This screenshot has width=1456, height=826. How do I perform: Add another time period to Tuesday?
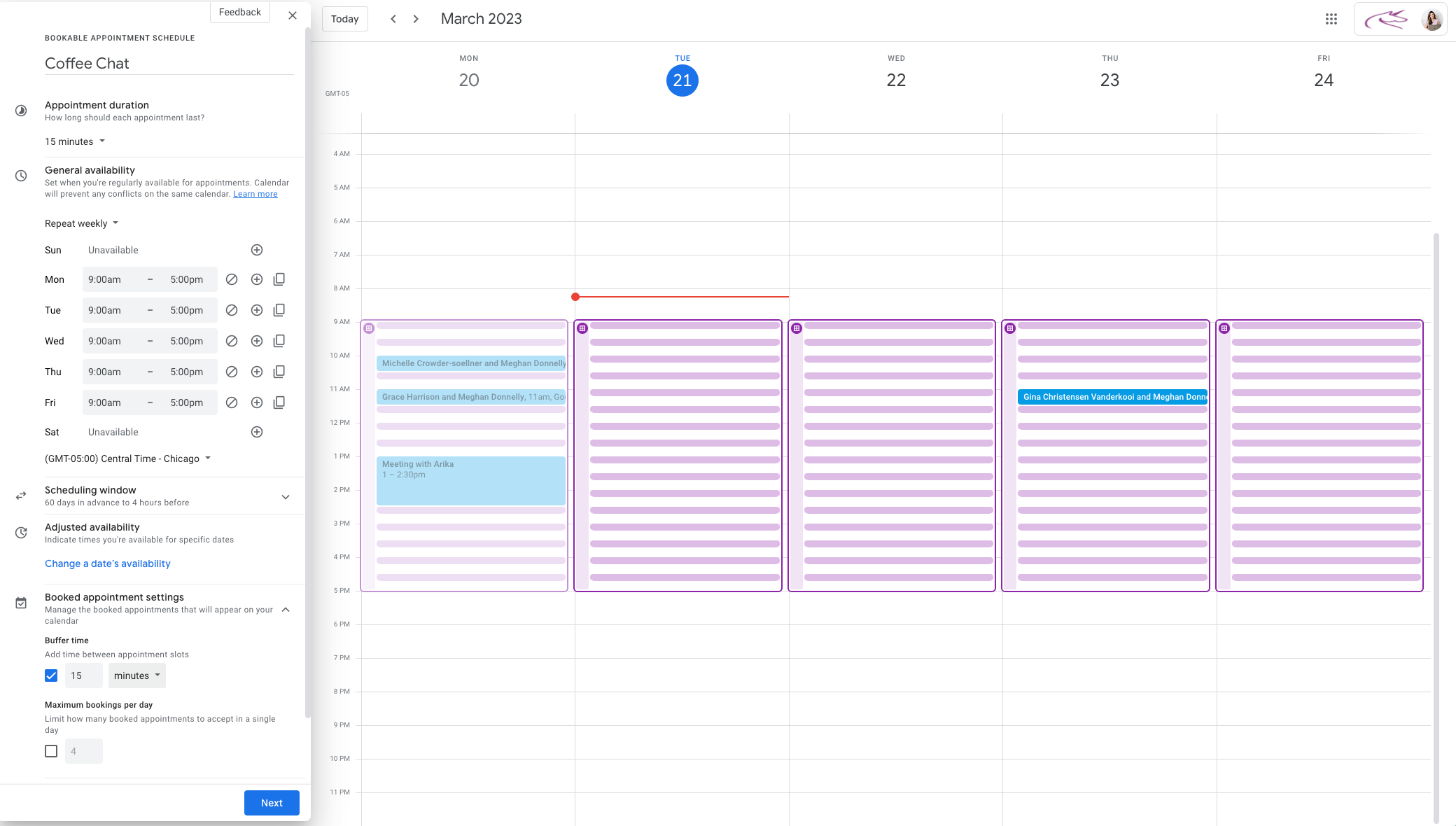[x=257, y=310]
